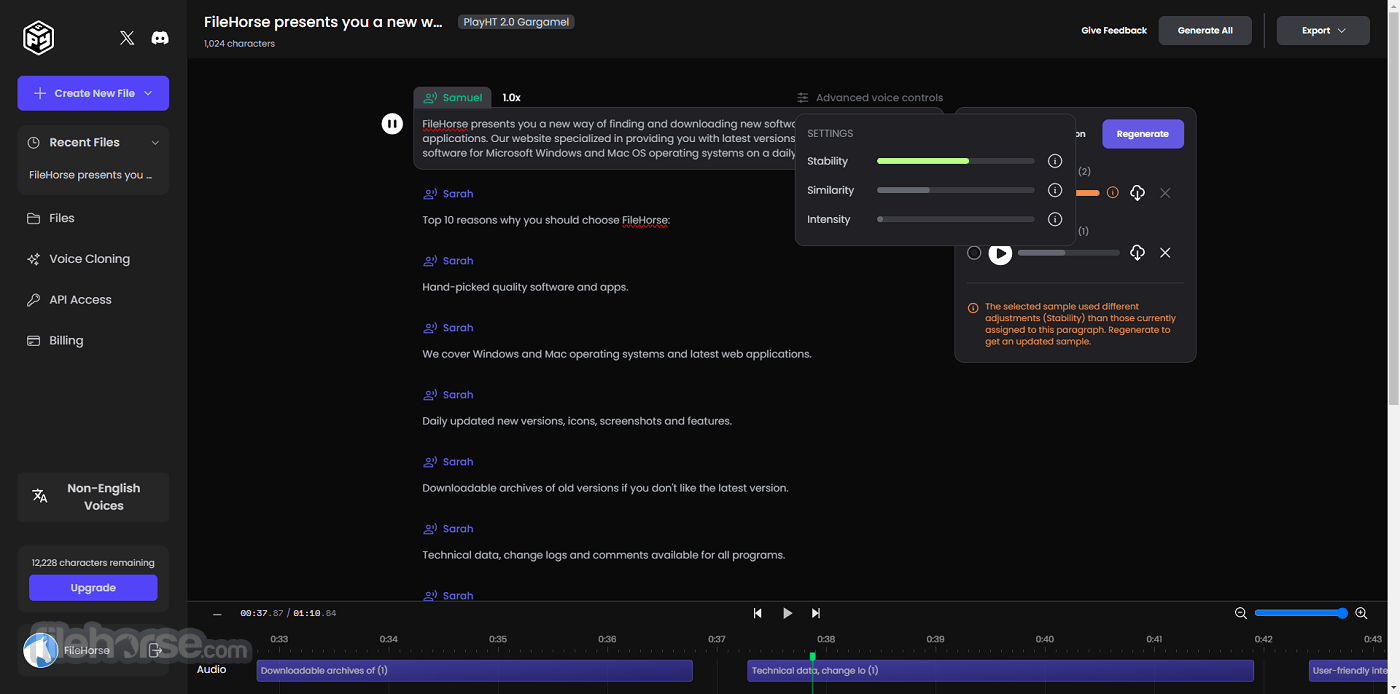Screen dimensions: 1400x694
Task: Click the FileHorse profile avatar
Action: [40, 650]
